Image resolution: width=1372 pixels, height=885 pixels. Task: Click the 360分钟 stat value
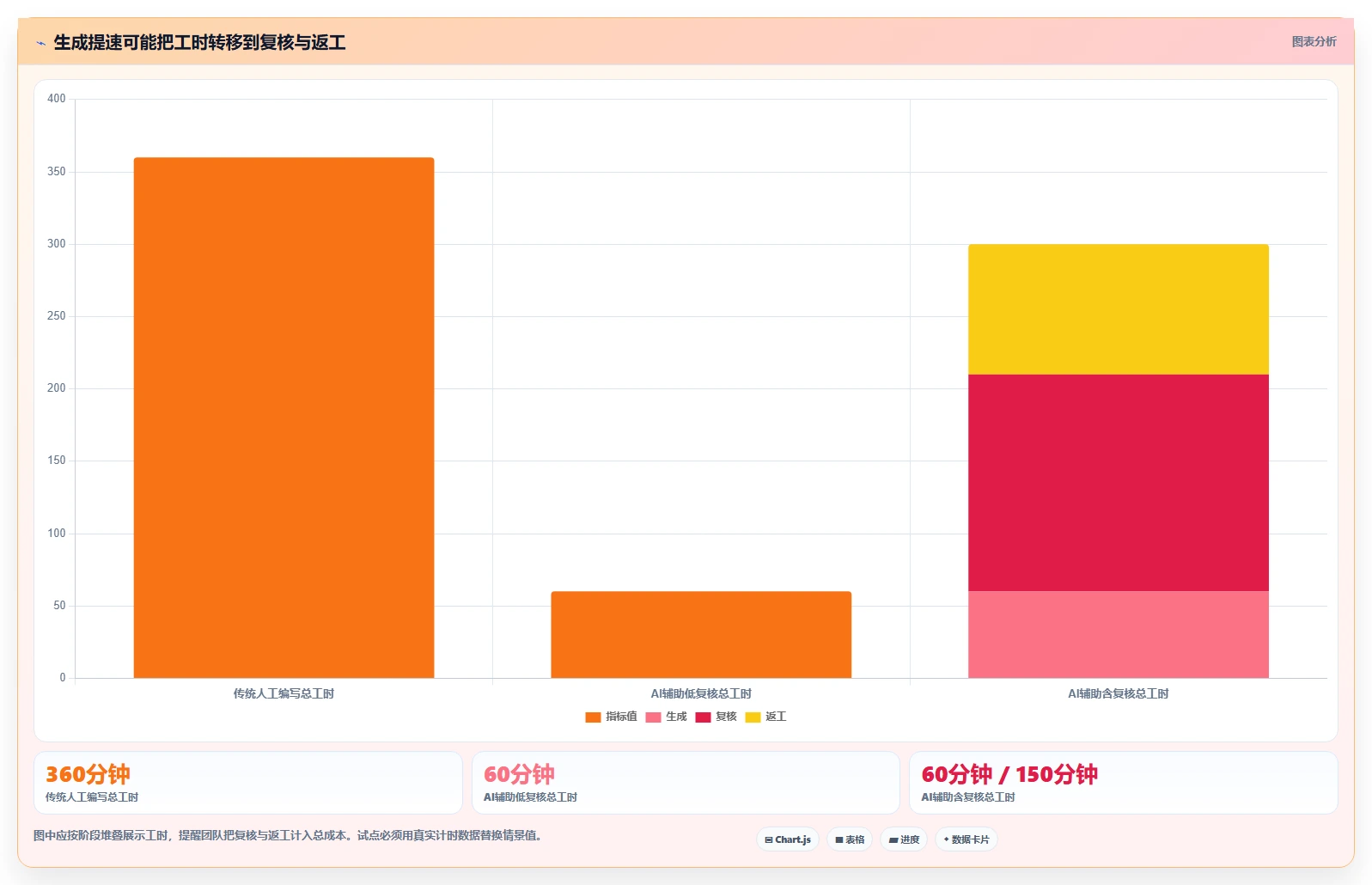pos(88,774)
